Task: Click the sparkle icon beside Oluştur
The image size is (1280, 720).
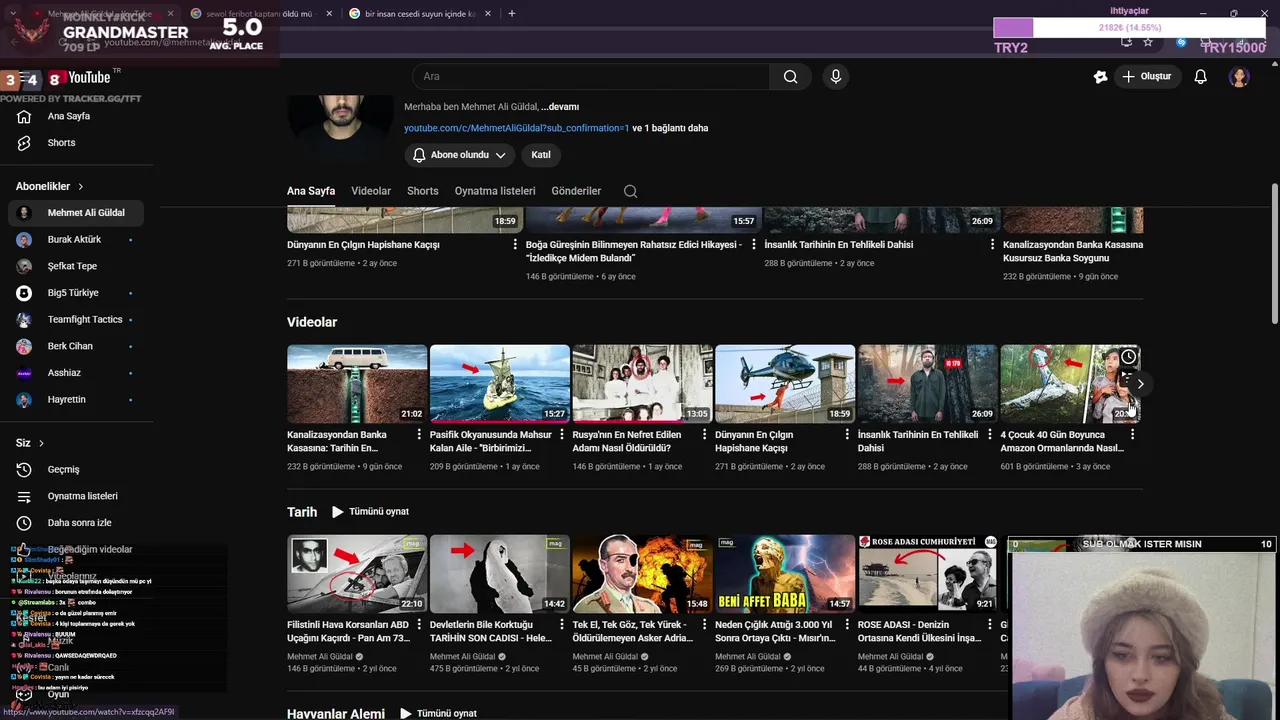Action: [1100, 76]
